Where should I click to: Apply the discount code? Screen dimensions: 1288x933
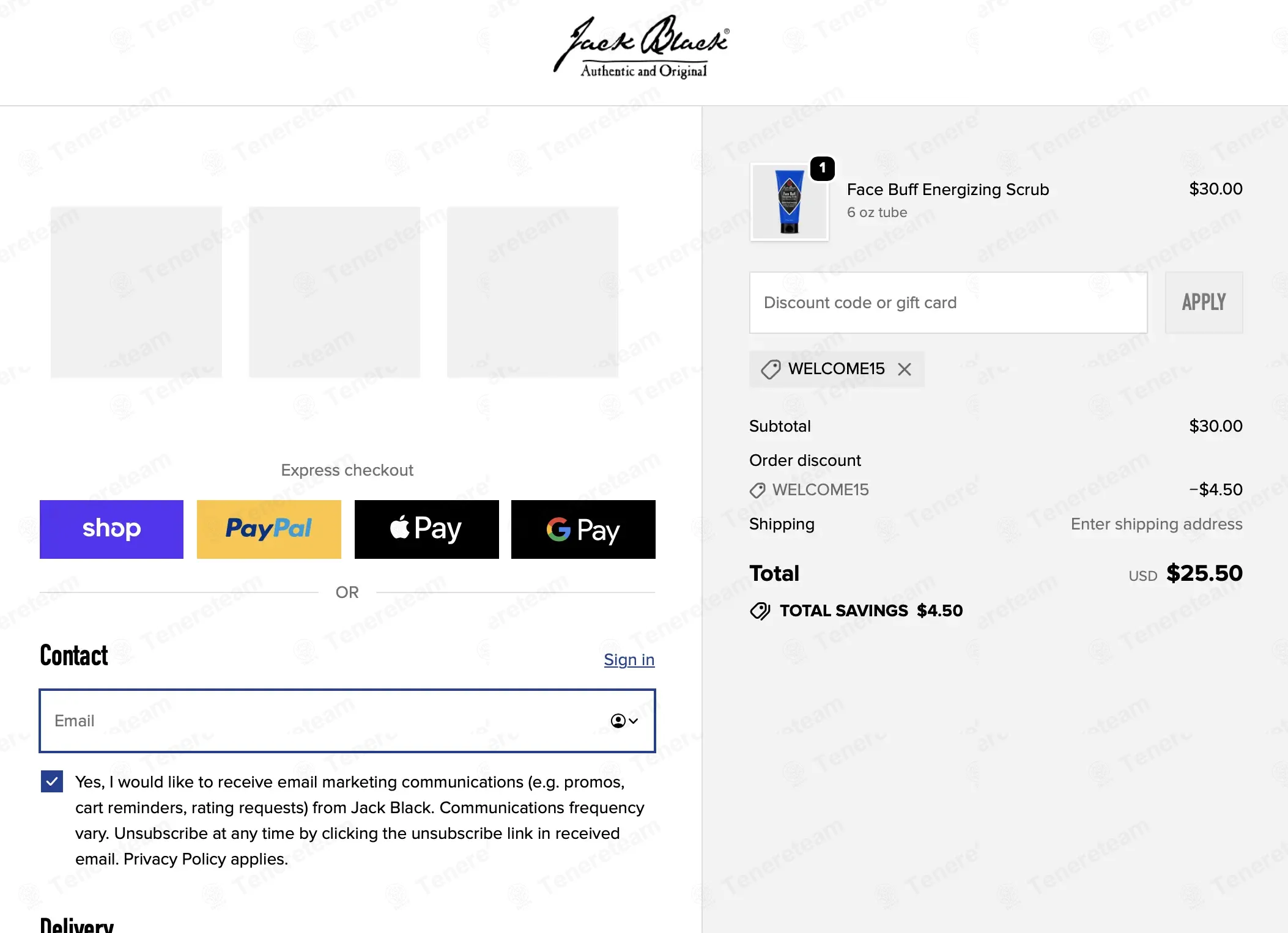pyautogui.click(x=1204, y=303)
